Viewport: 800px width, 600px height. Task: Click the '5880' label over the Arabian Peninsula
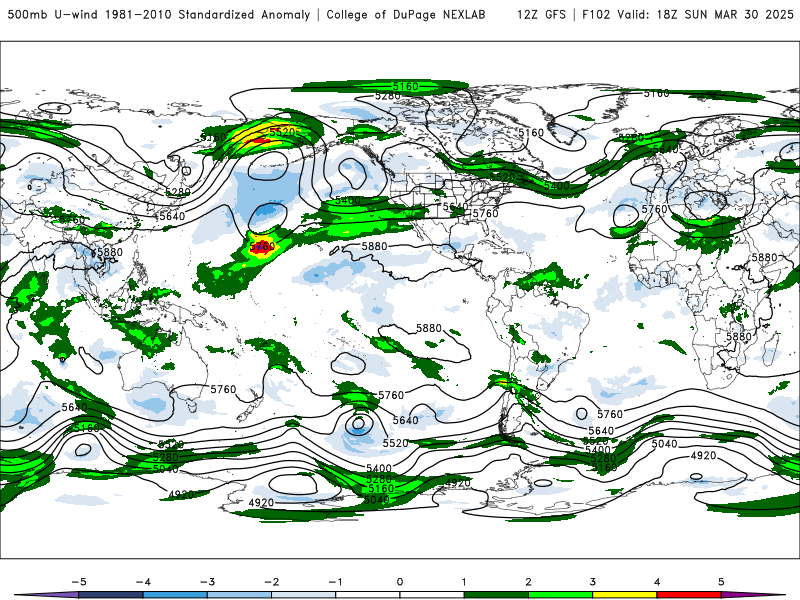pyautogui.click(x=764, y=258)
